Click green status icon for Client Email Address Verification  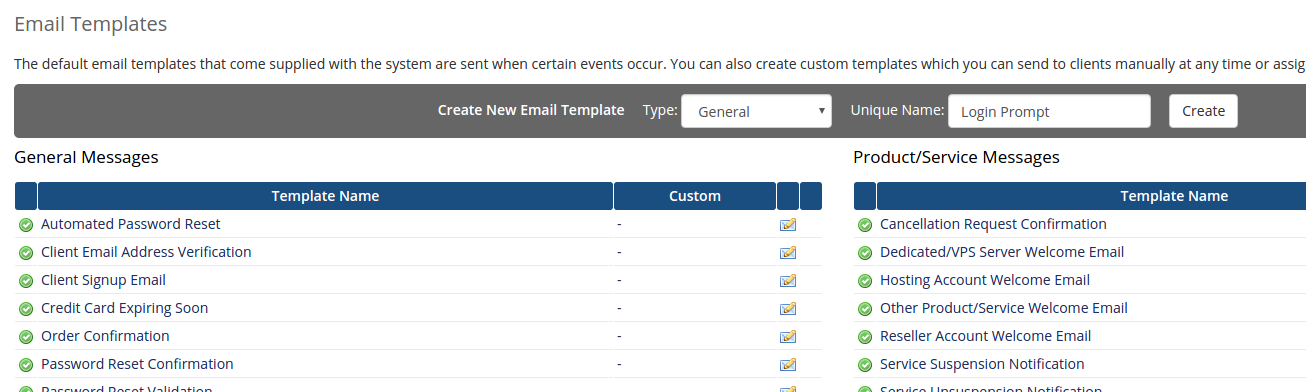click(x=26, y=253)
